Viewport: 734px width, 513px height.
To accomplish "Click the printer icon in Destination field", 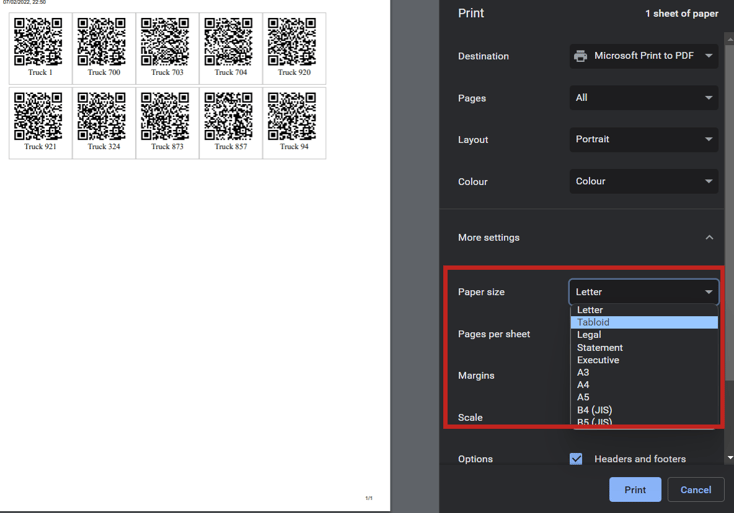I will tap(580, 56).
